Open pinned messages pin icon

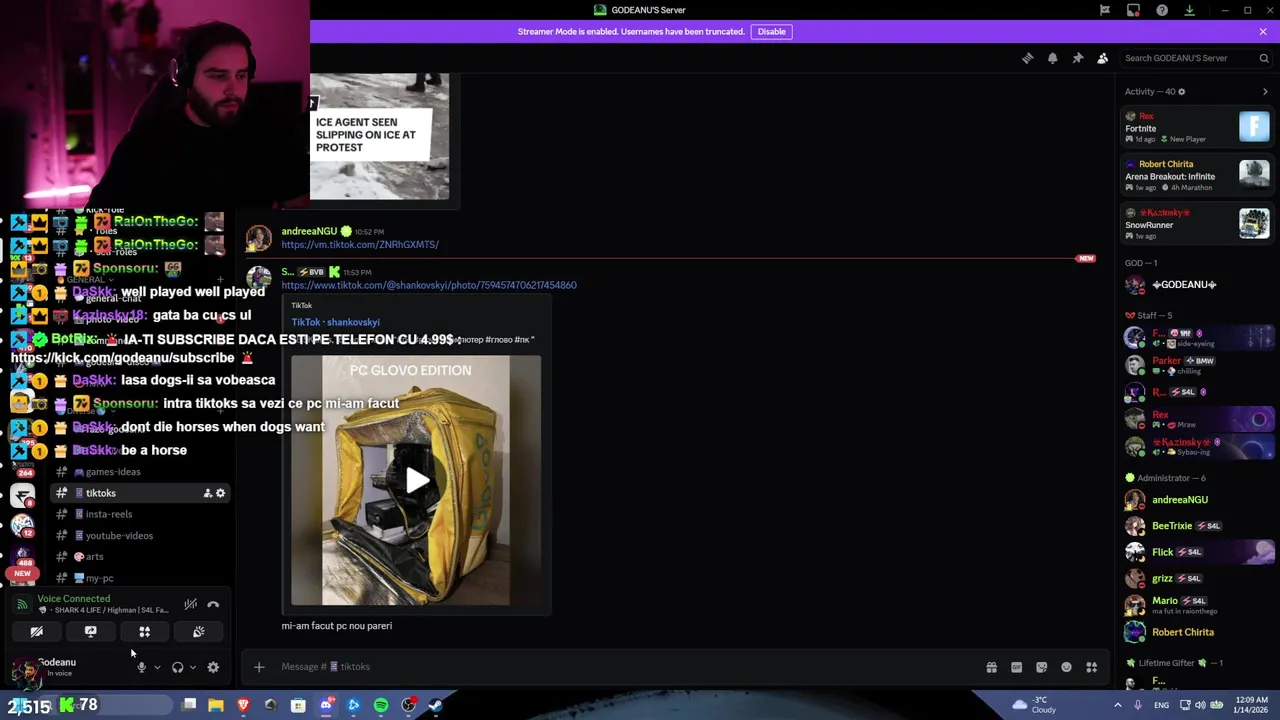click(x=1077, y=58)
